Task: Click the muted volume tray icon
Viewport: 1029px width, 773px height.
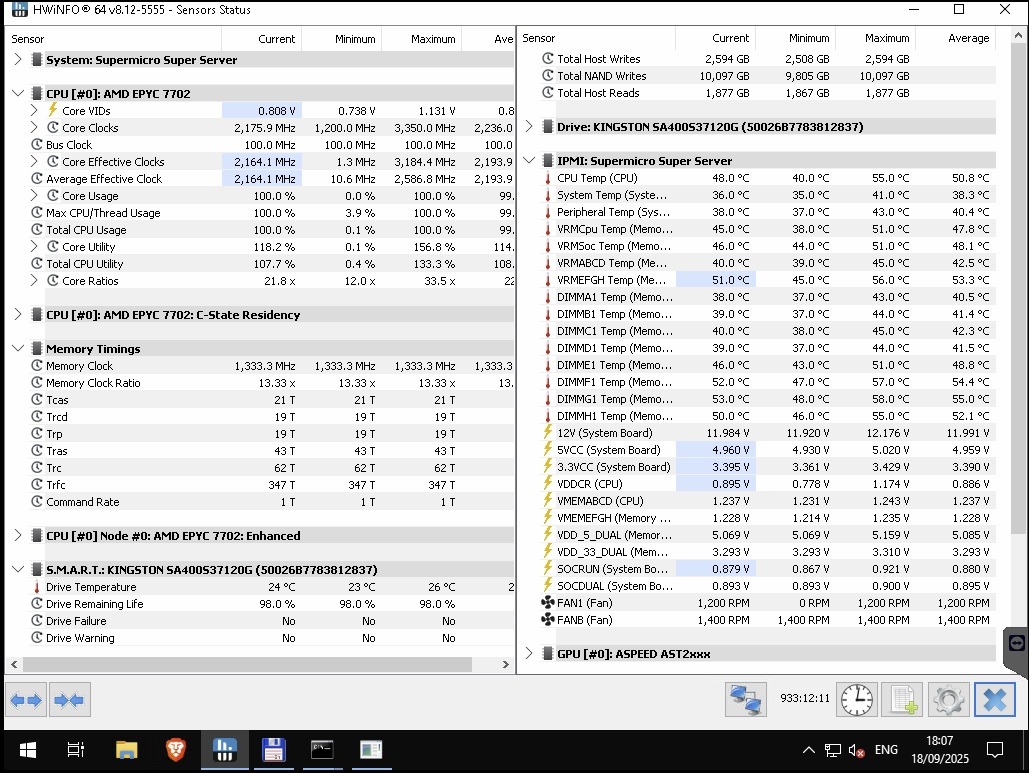Action: tap(856, 750)
